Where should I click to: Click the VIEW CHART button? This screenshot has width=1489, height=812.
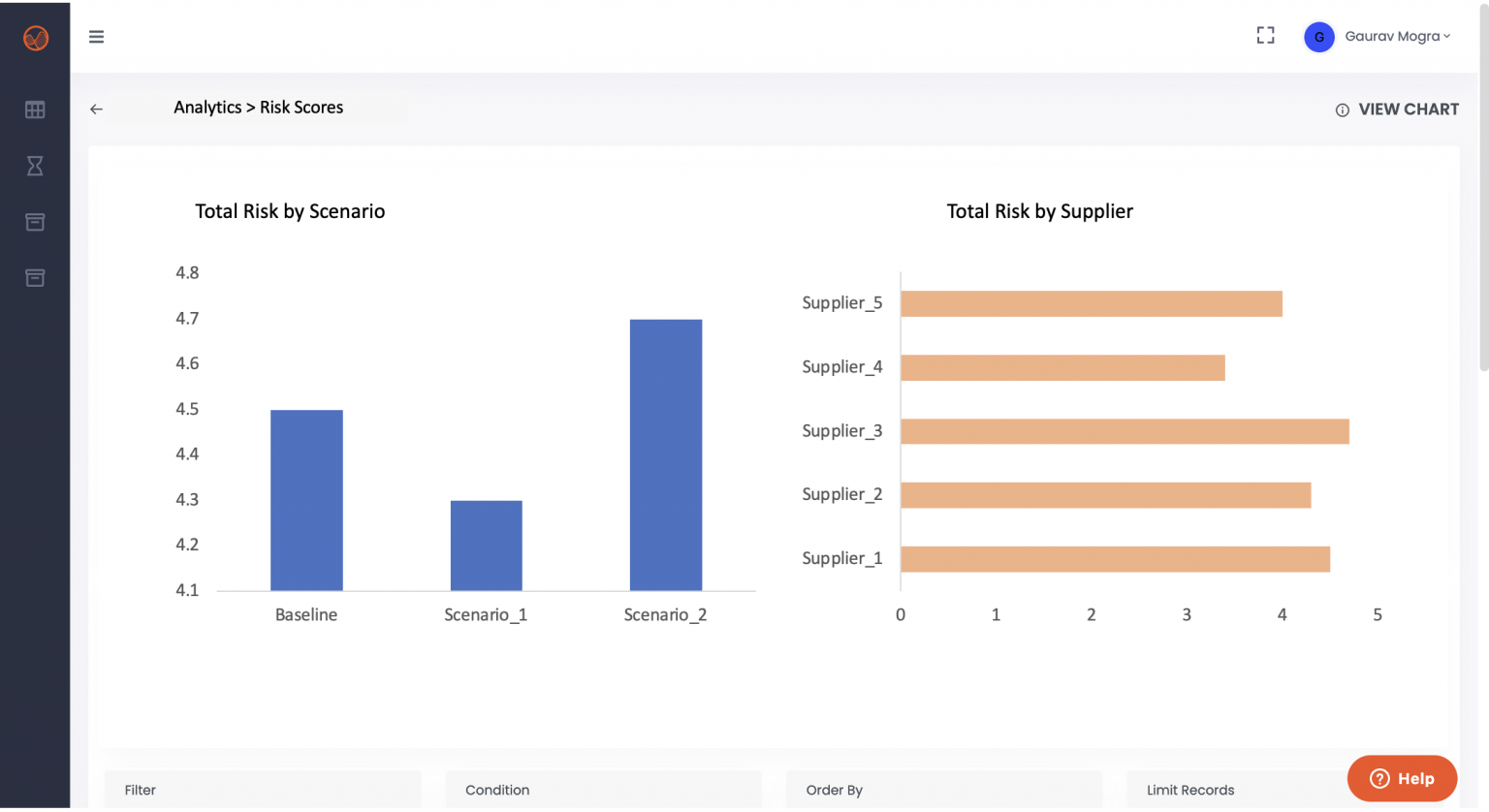(1409, 109)
